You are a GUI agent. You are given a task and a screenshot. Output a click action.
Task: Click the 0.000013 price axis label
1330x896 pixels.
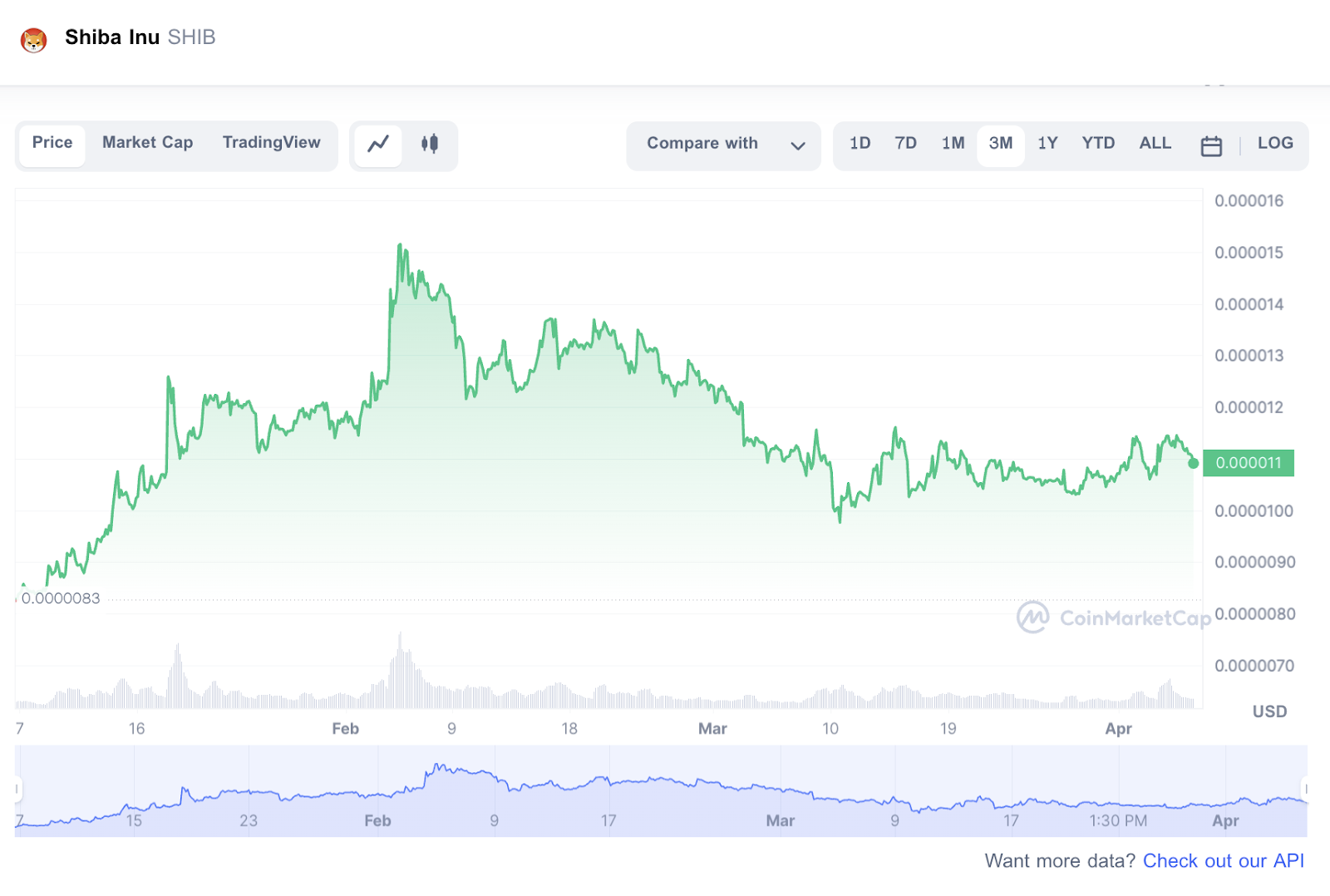(1249, 356)
